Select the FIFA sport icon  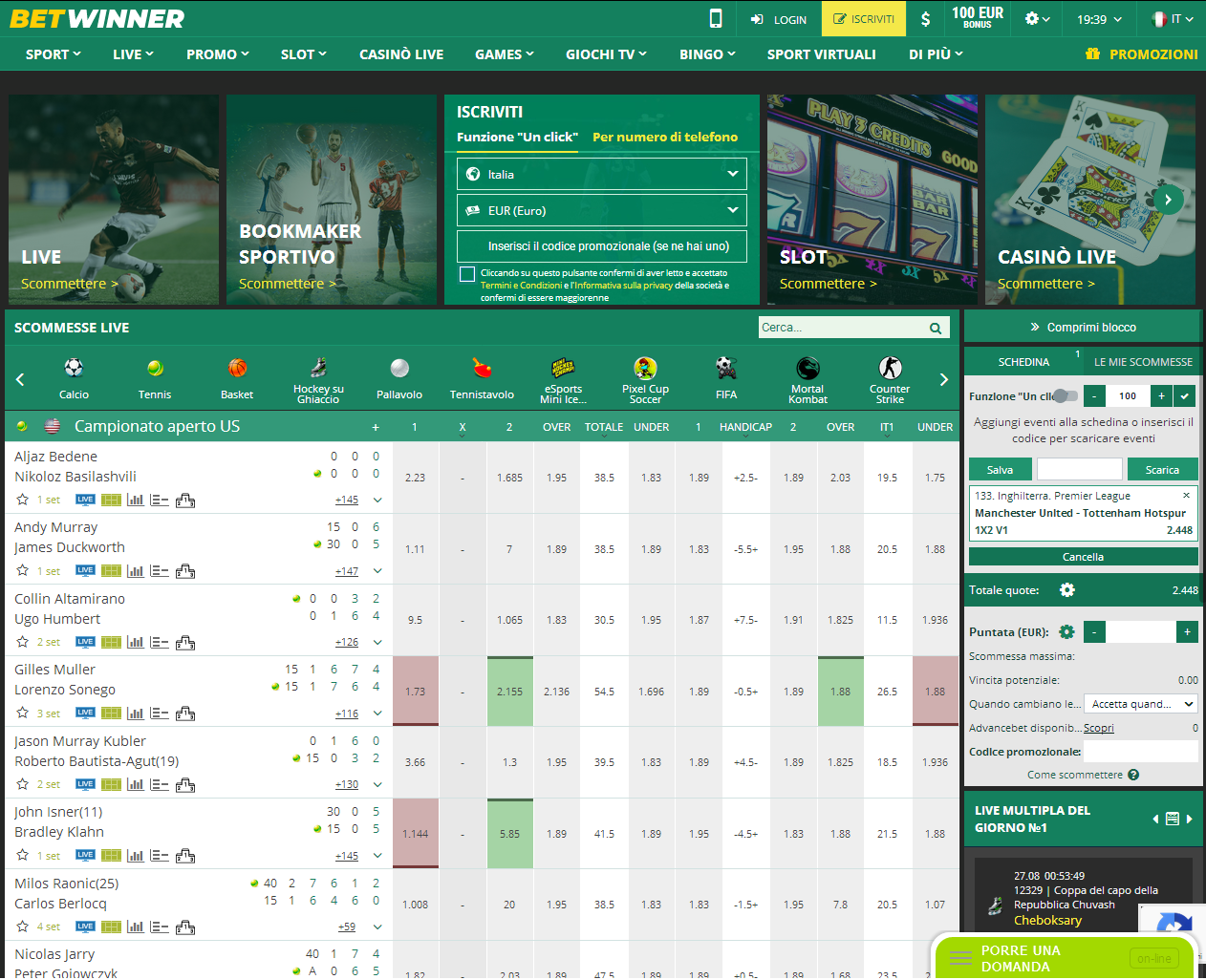pyautogui.click(x=726, y=368)
